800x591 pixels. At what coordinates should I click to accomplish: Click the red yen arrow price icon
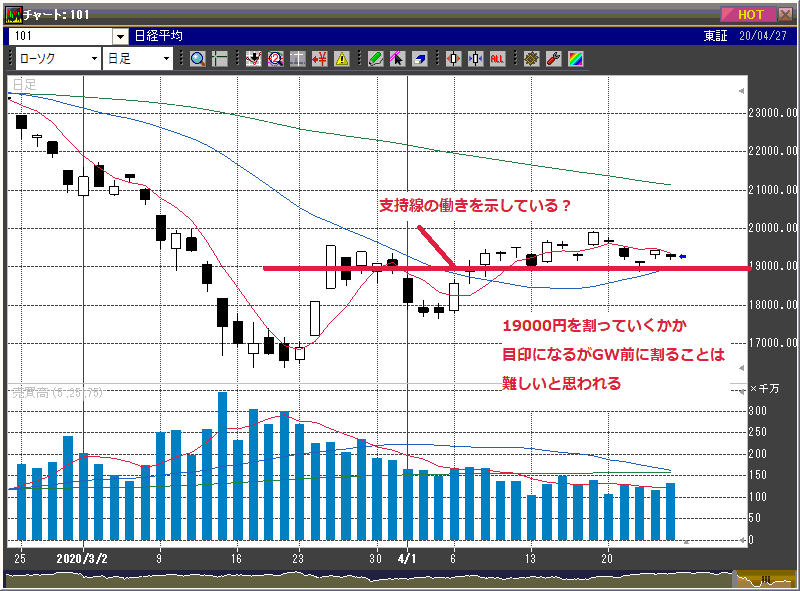320,59
